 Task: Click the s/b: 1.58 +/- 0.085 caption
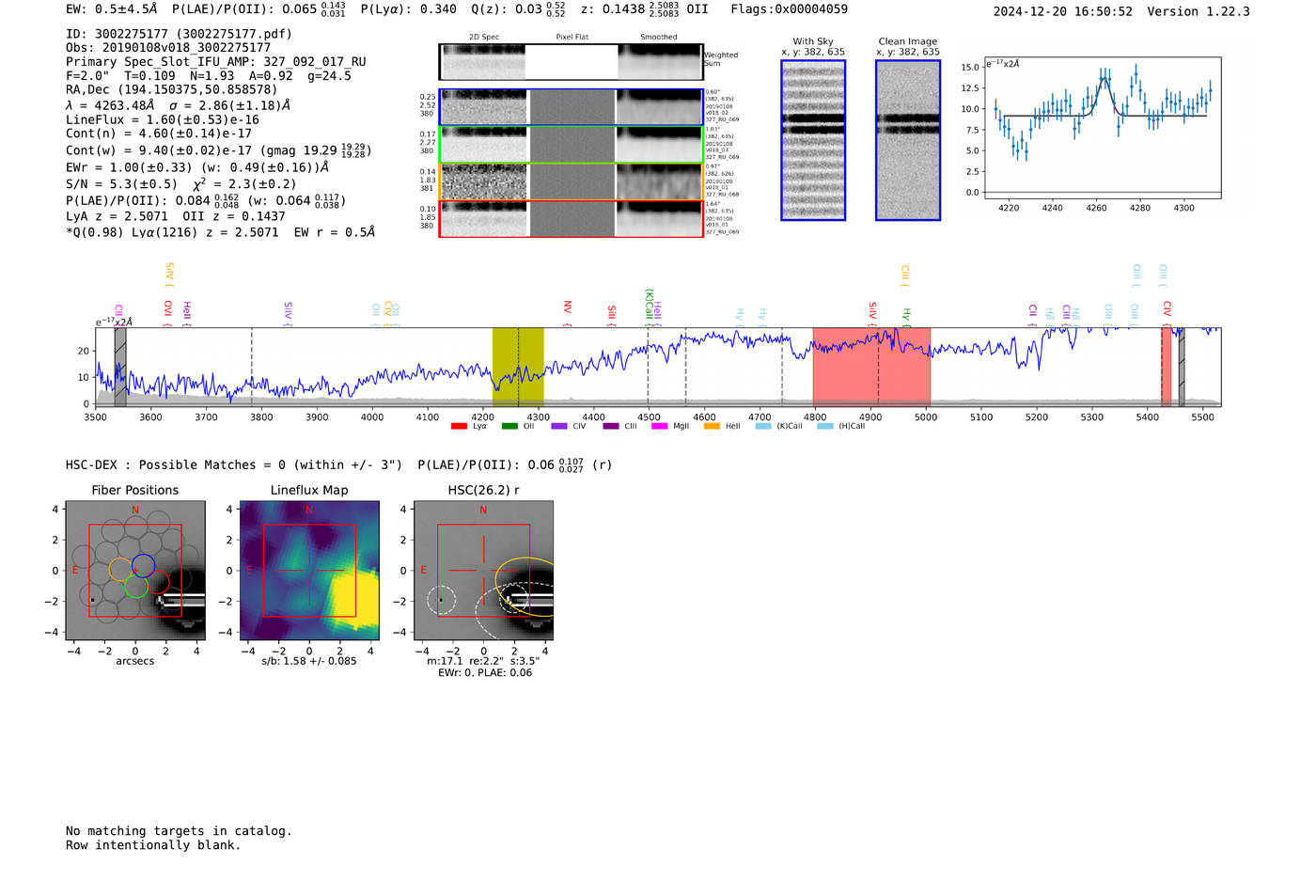tap(309, 661)
